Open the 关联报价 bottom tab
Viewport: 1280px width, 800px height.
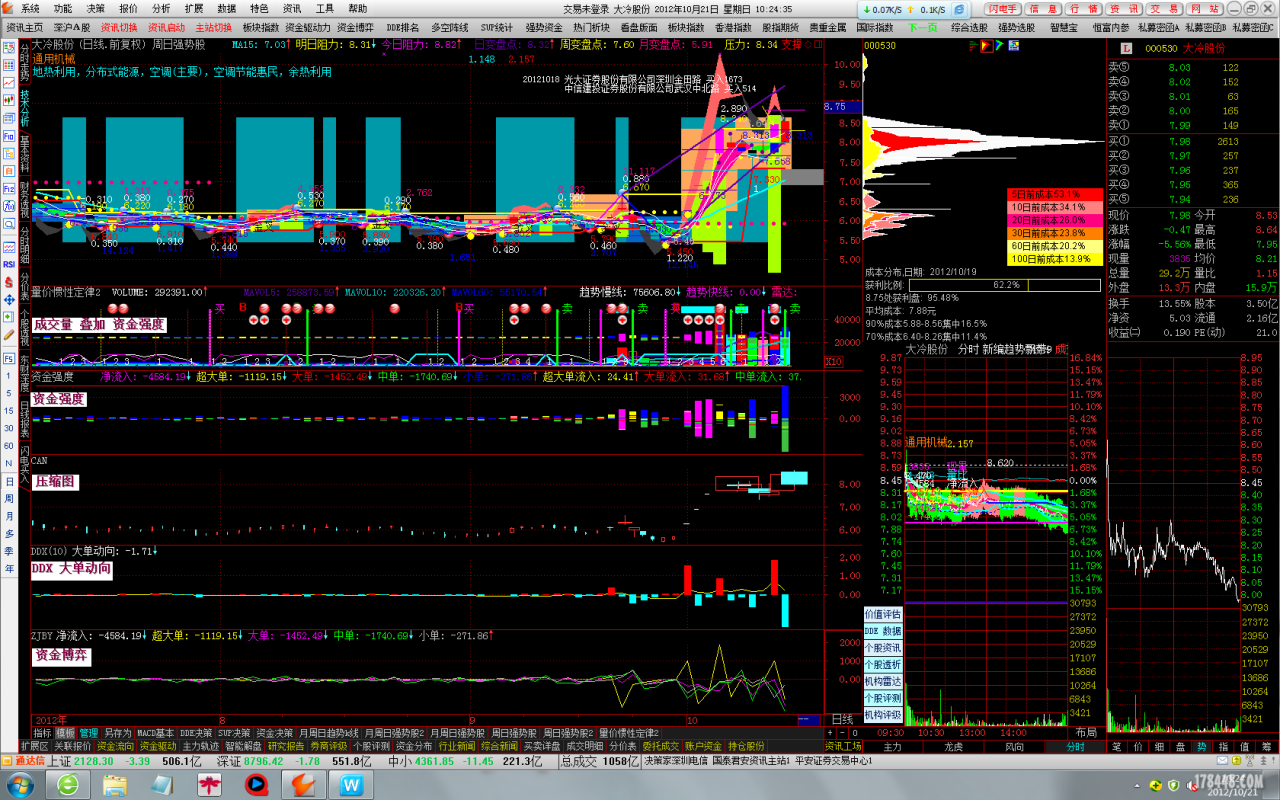click(72, 746)
